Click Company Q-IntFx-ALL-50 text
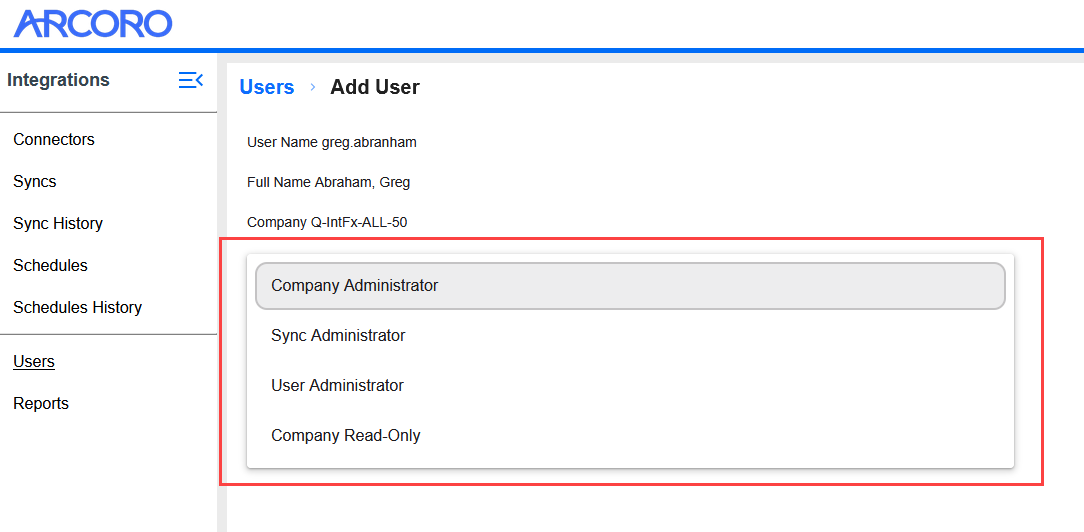 click(327, 223)
